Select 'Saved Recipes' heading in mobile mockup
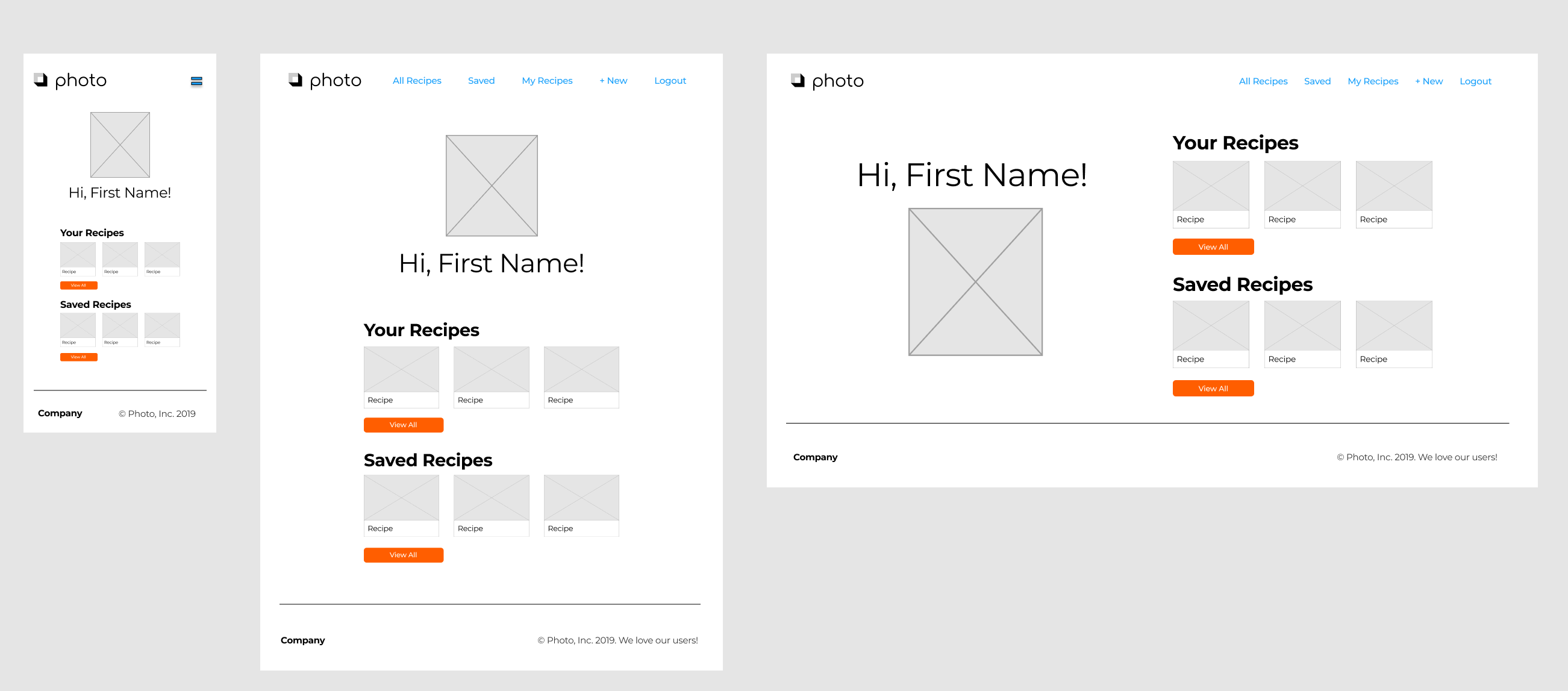 point(96,304)
